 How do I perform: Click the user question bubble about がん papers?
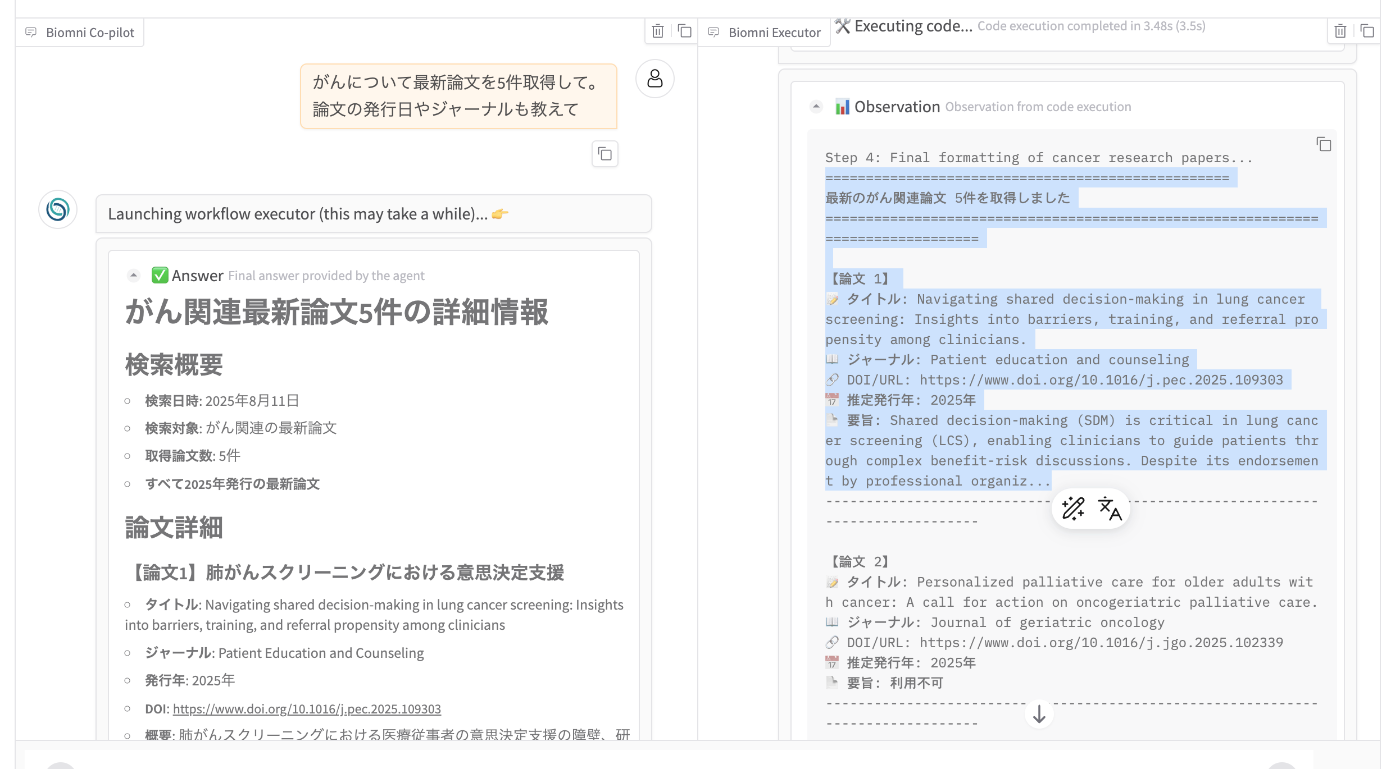[458, 96]
